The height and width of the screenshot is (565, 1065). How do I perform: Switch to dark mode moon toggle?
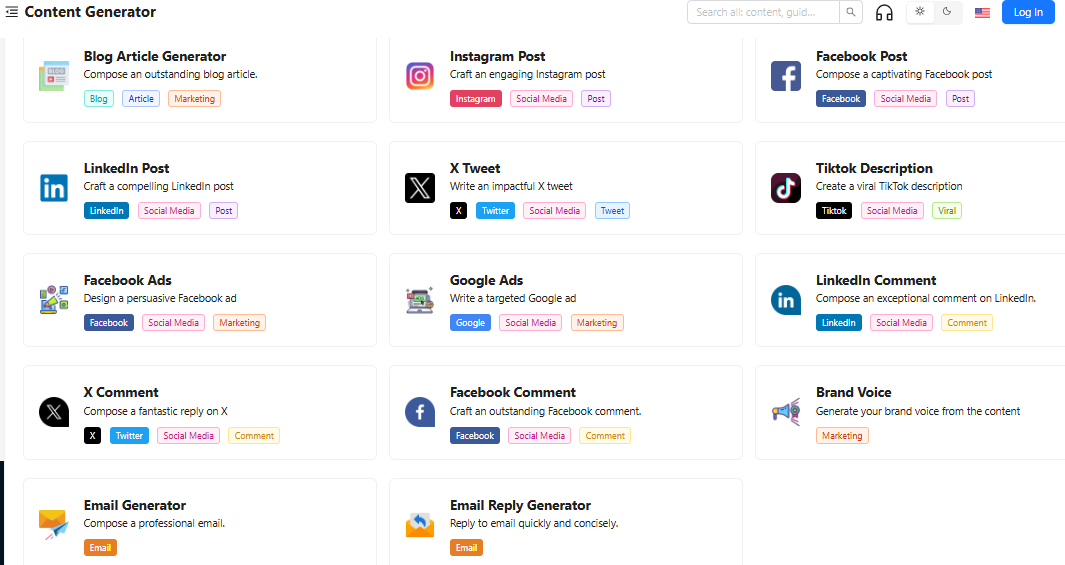point(947,12)
